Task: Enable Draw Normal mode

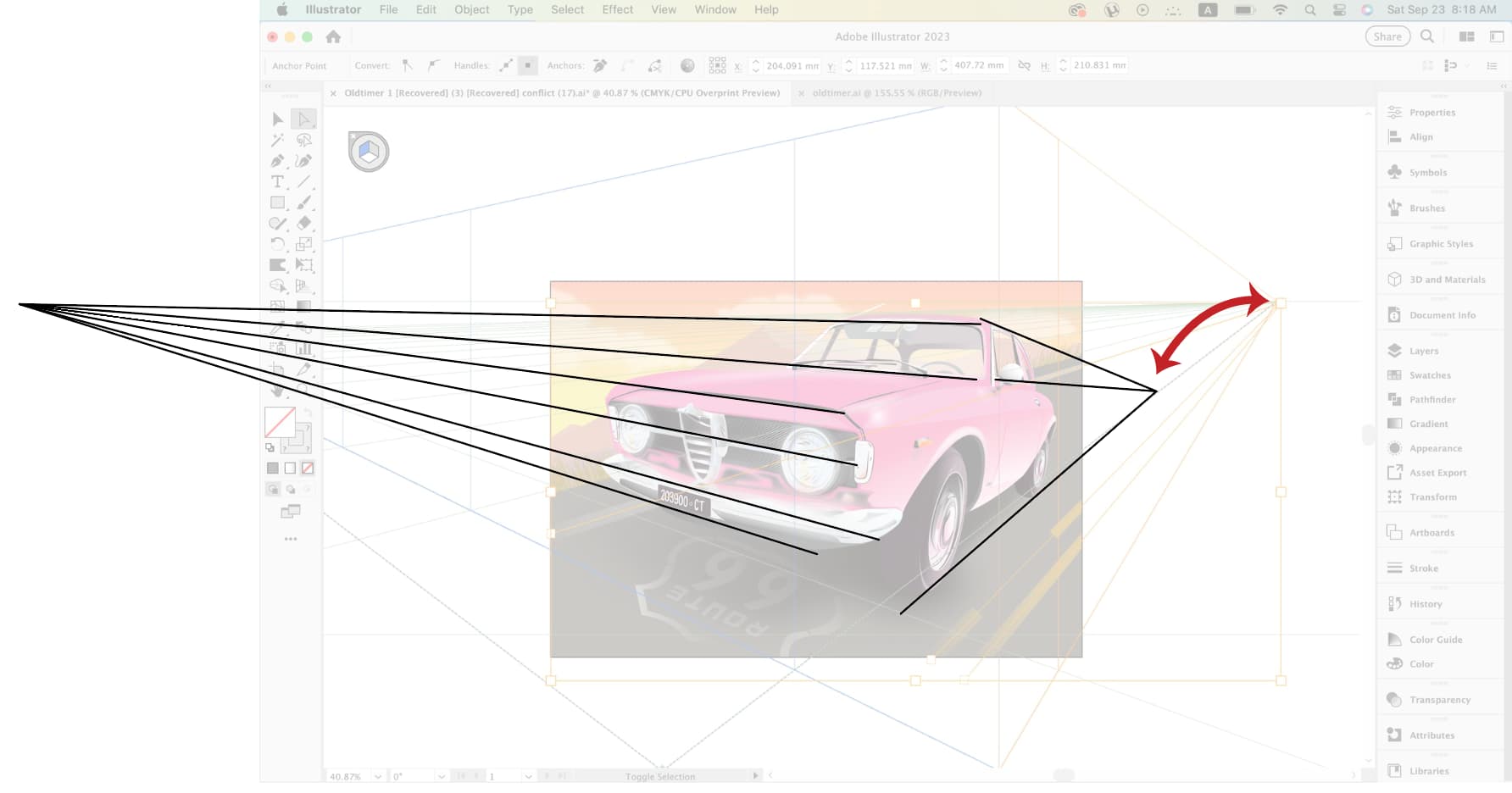Action: click(273, 489)
